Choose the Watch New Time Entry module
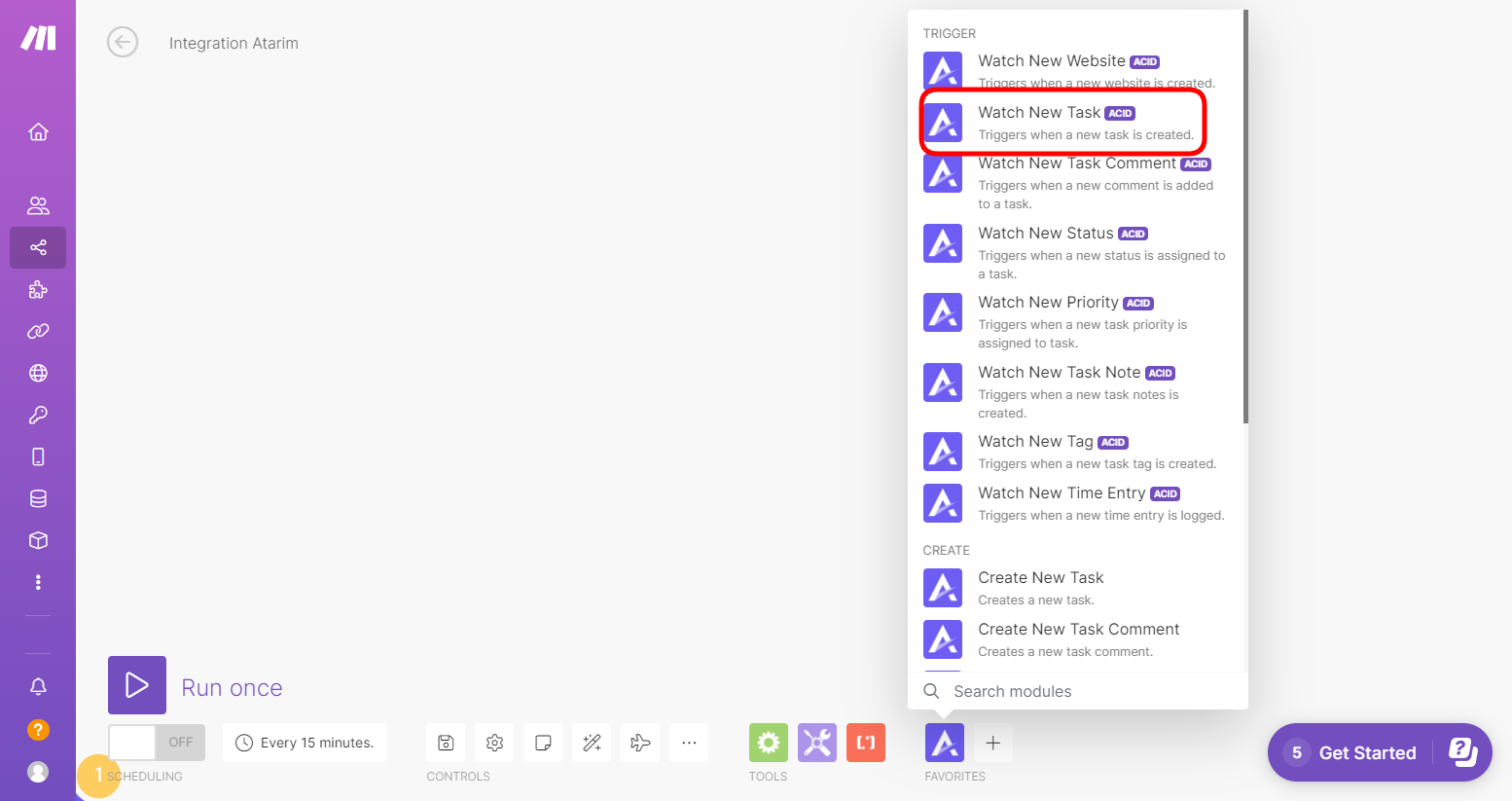 click(1076, 503)
